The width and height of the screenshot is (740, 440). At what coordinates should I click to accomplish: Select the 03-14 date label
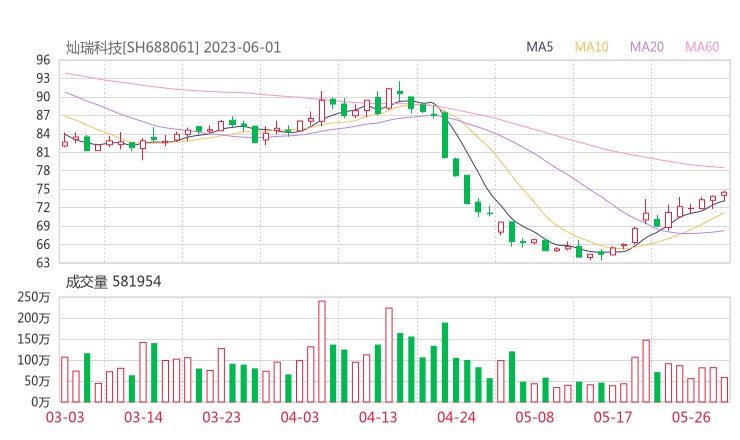(142, 417)
